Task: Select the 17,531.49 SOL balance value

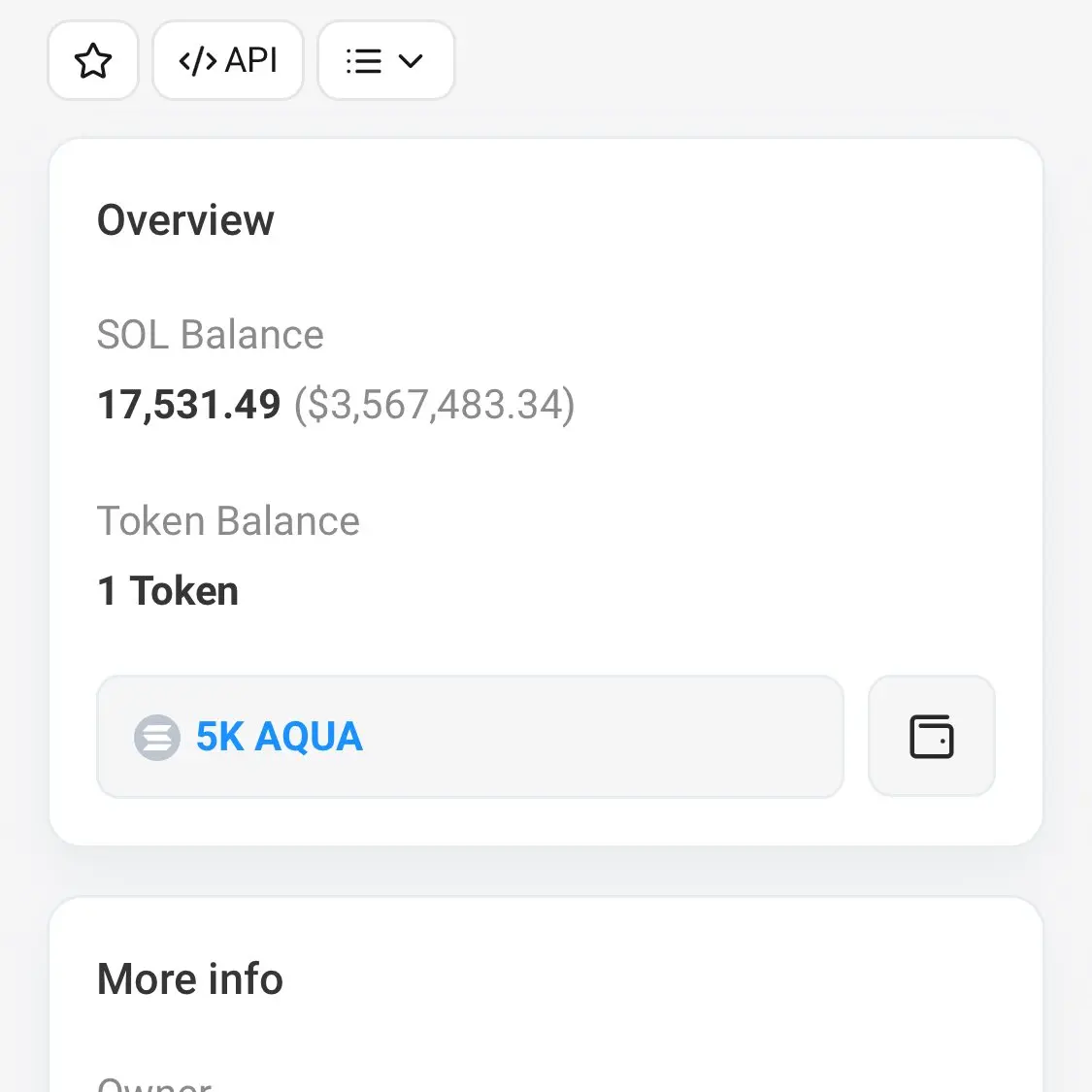Action: click(x=188, y=405)
